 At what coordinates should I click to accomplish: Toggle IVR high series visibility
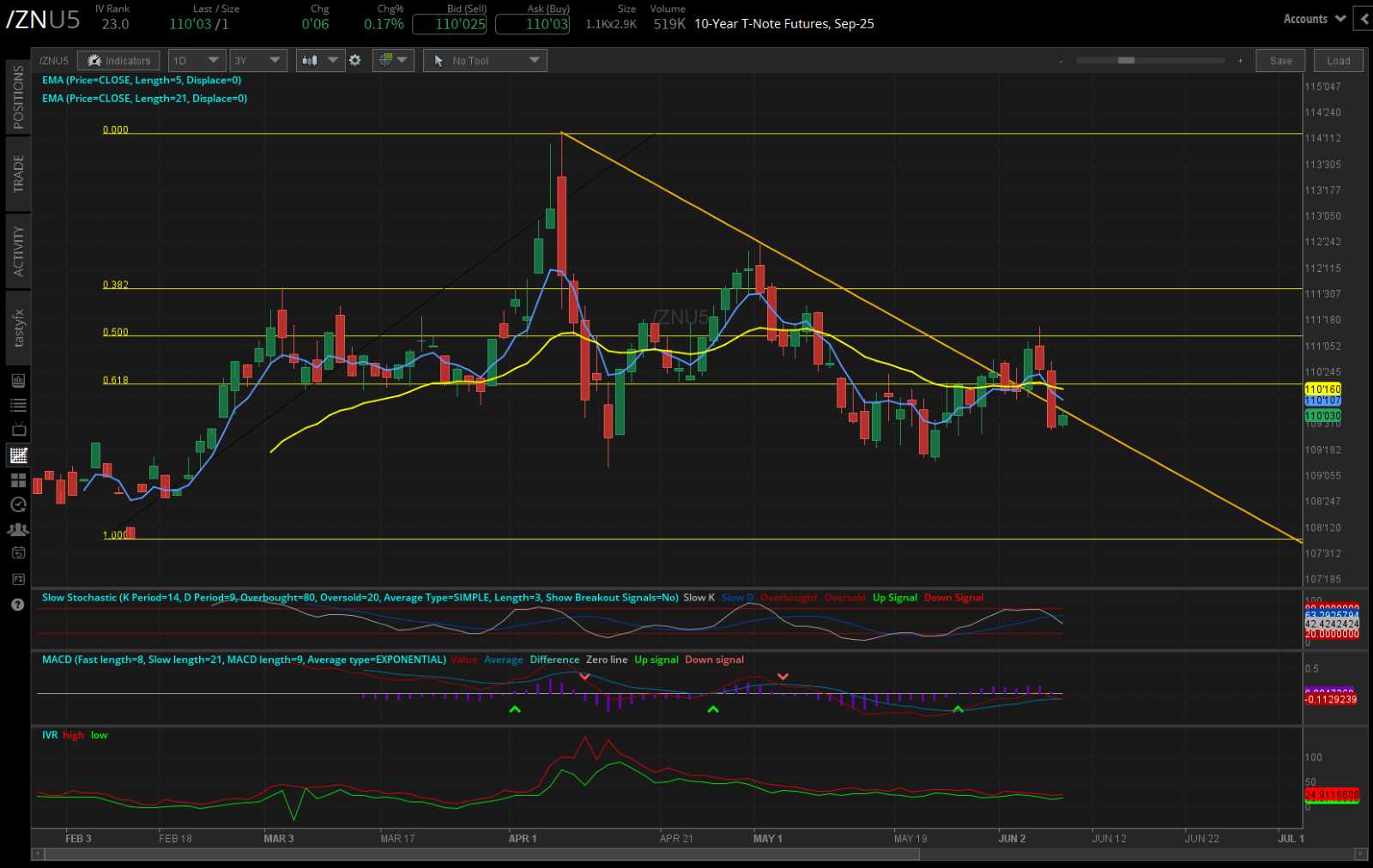point(73,735)
